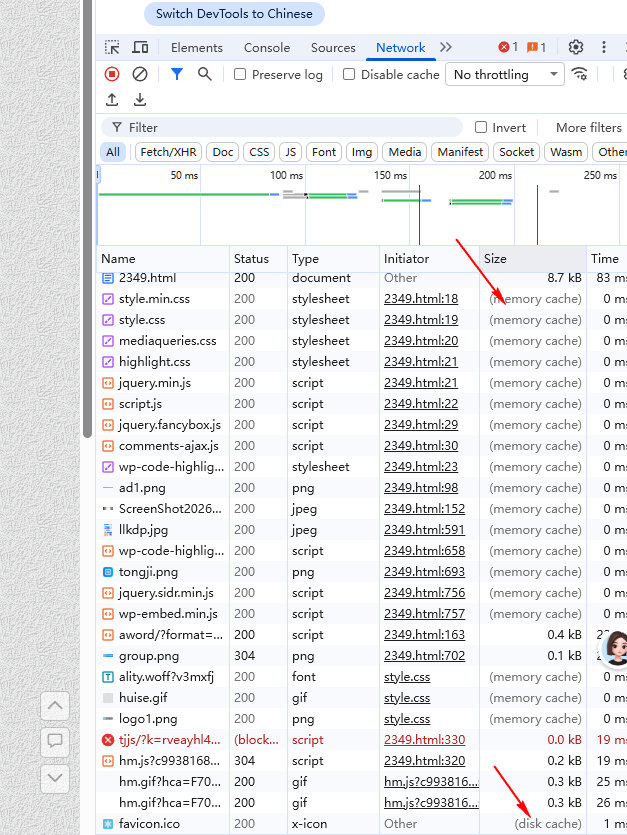Open Elements tab
627x835 pixels.
(197, 47)
